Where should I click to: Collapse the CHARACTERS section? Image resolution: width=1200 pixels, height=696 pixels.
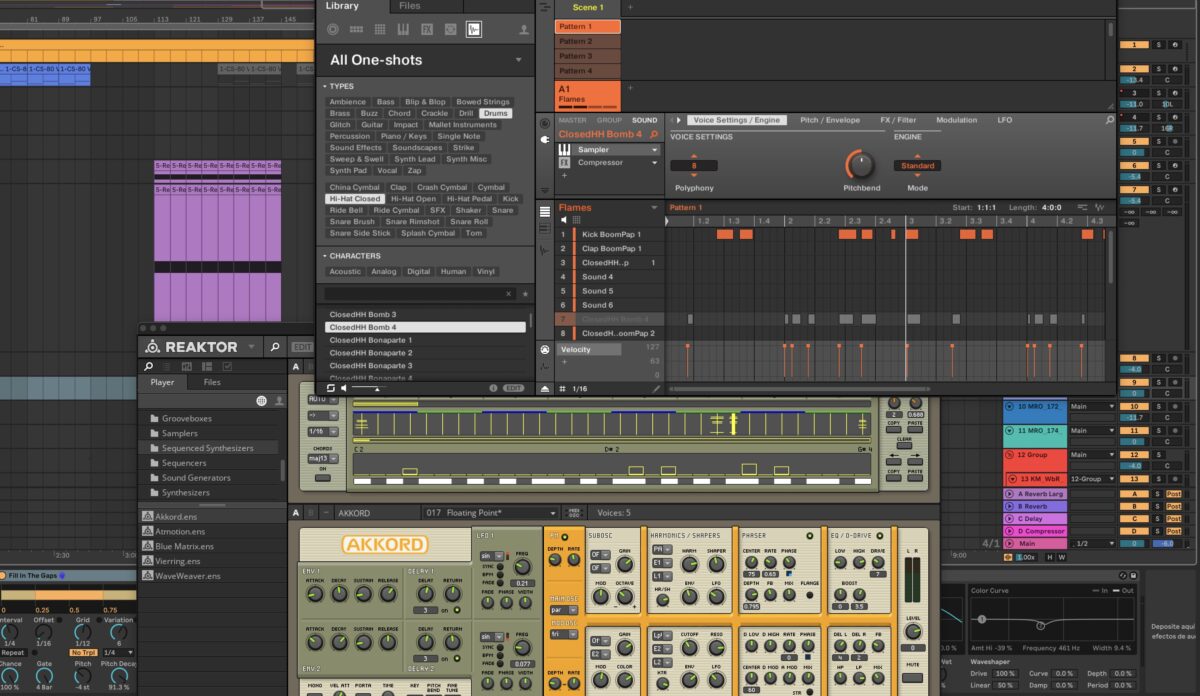325,256
